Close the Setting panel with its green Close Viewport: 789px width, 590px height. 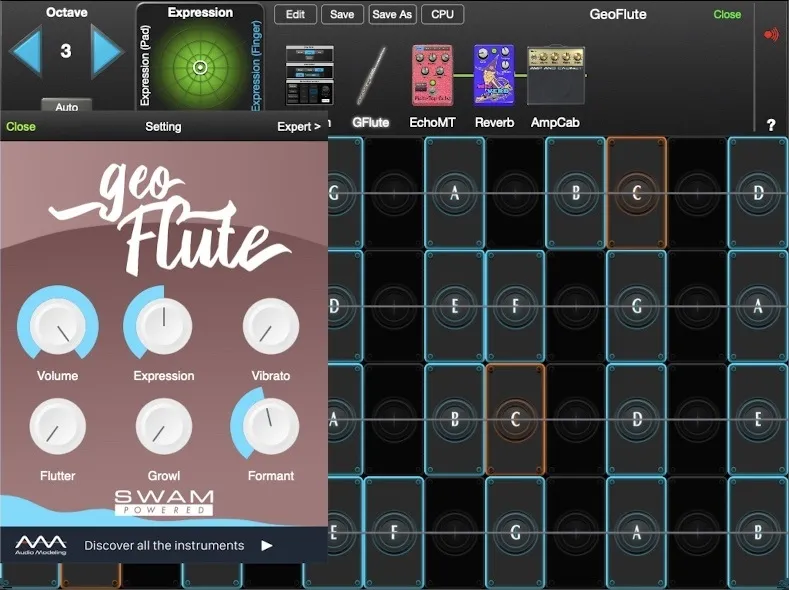coord(21,127)
